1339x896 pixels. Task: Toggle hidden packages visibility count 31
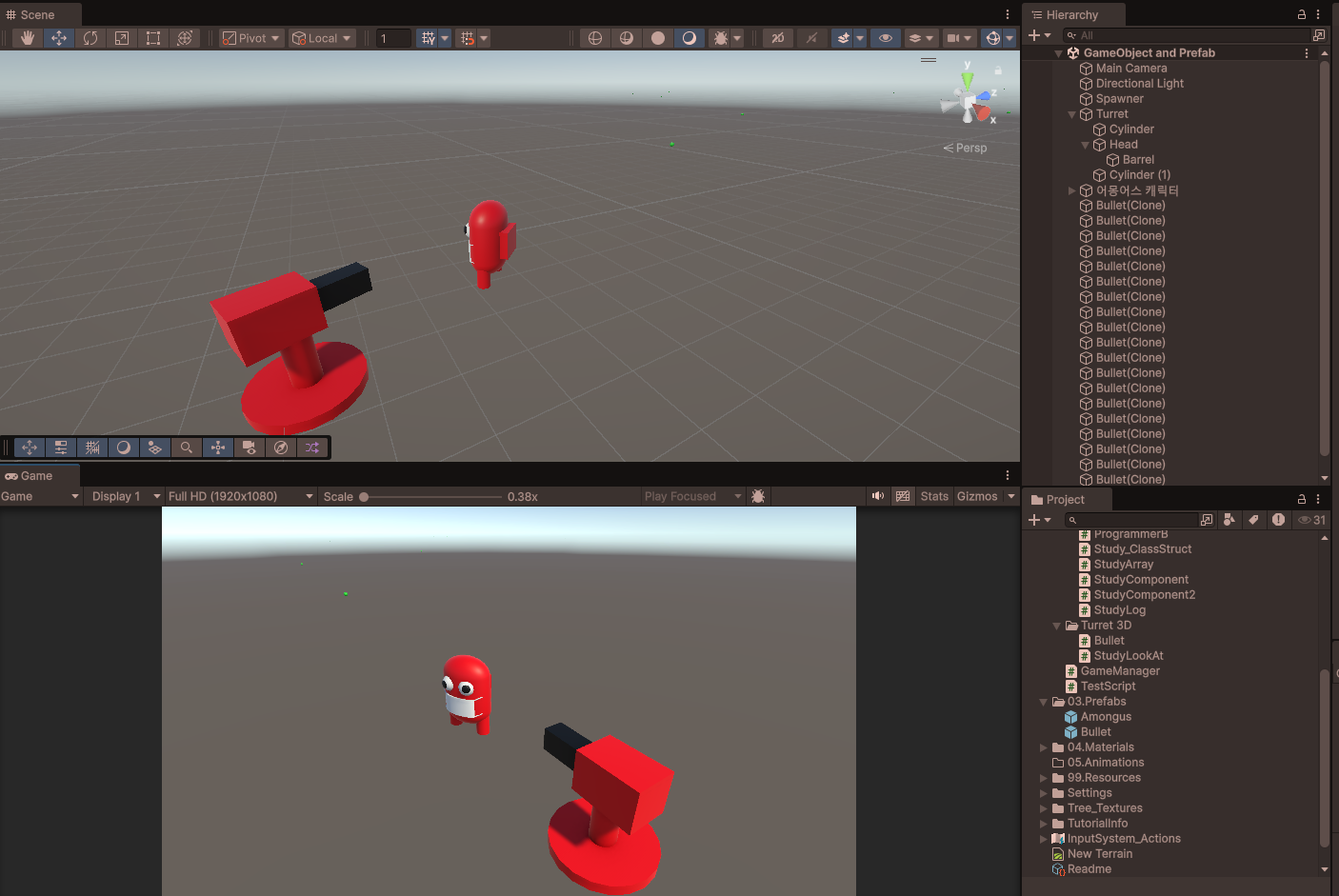click(x=1312, y=520)
